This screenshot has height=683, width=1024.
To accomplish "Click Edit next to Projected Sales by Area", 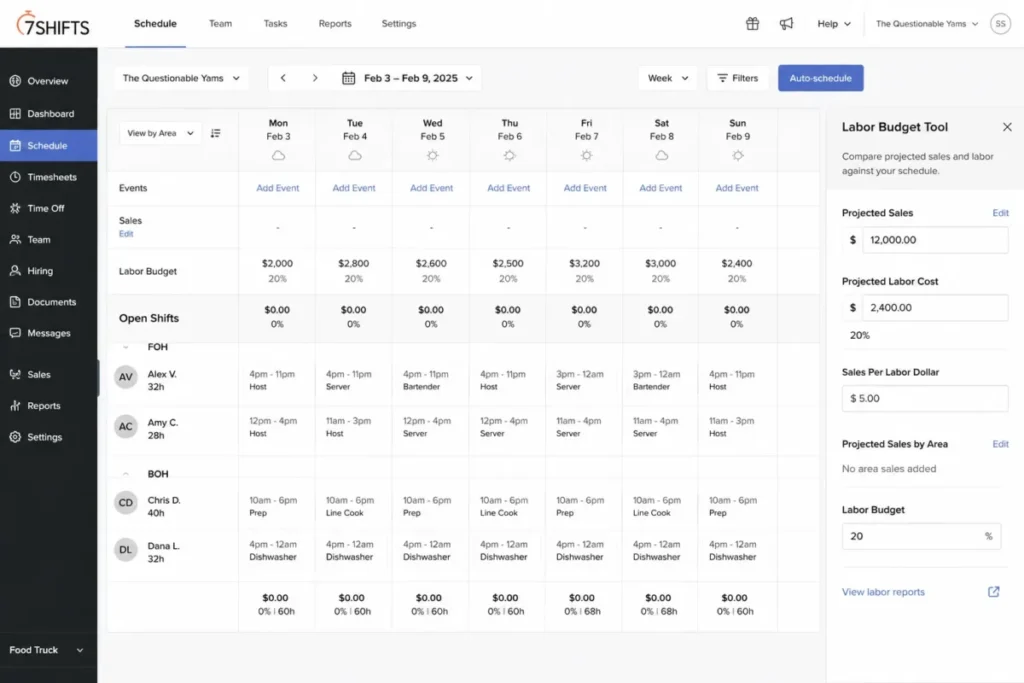I will point(1000,444).
